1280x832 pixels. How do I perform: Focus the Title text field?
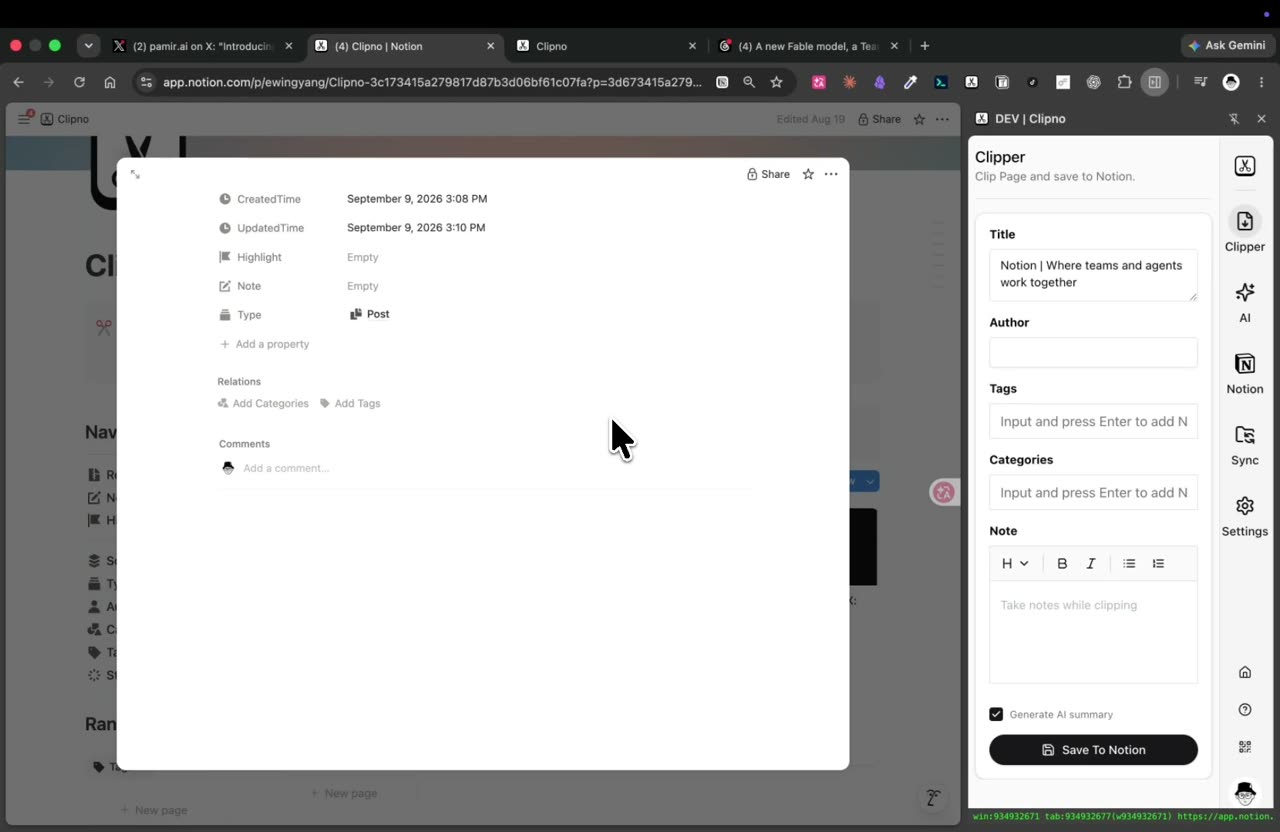(1093, 275)
